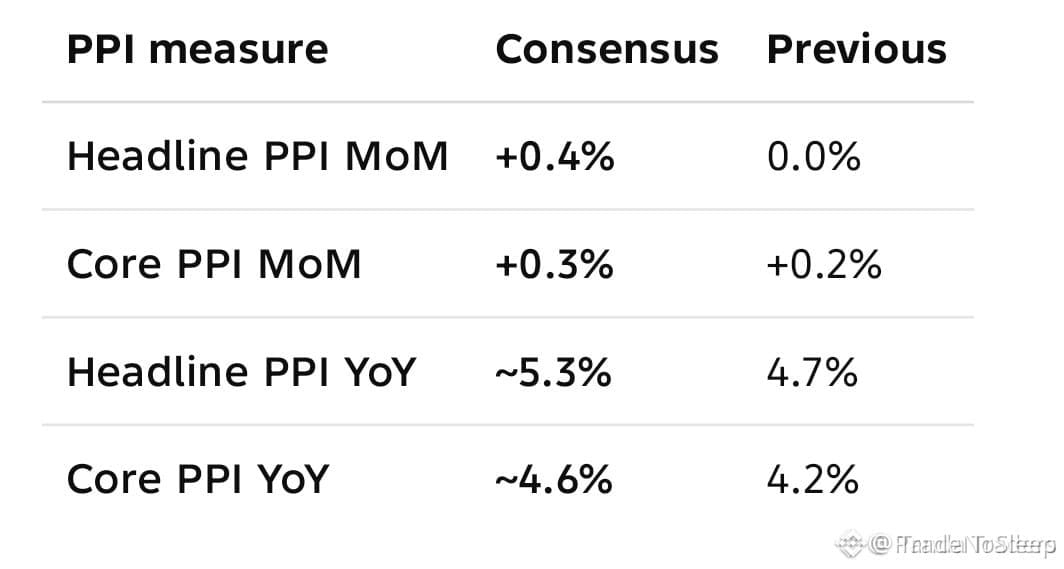The width and height of the screenshot is (1064, 569).
Task: Click the 'Headline PPI MoM' row label
Action: tap(258, 157)
